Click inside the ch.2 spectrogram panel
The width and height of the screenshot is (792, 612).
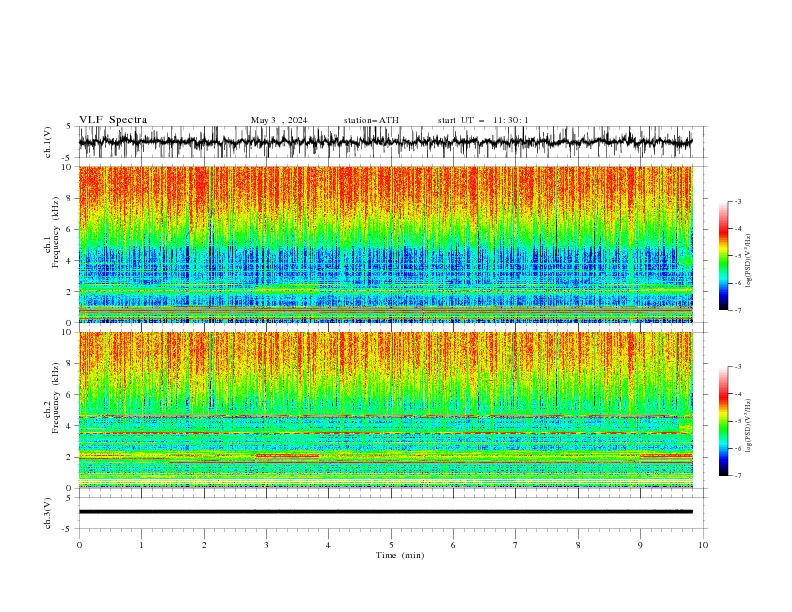tap(385, 410)
